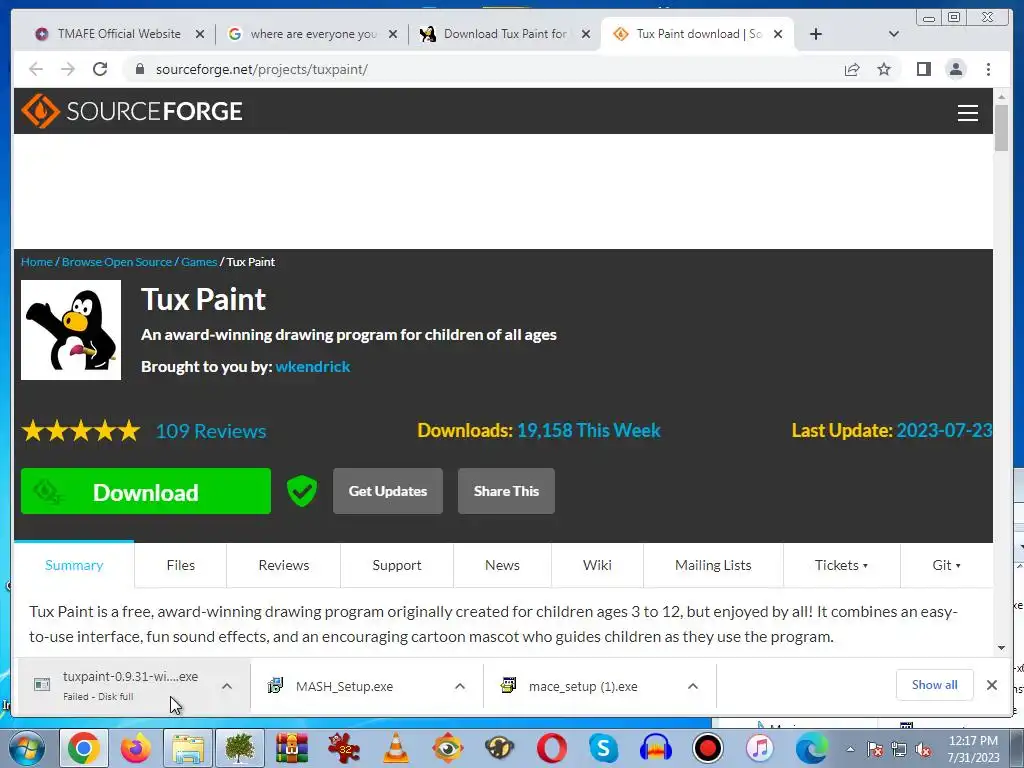The width and height of the screenshot is (1024, 768).
Task: Open the Wiki tab
Action: (x=598, y=565)
